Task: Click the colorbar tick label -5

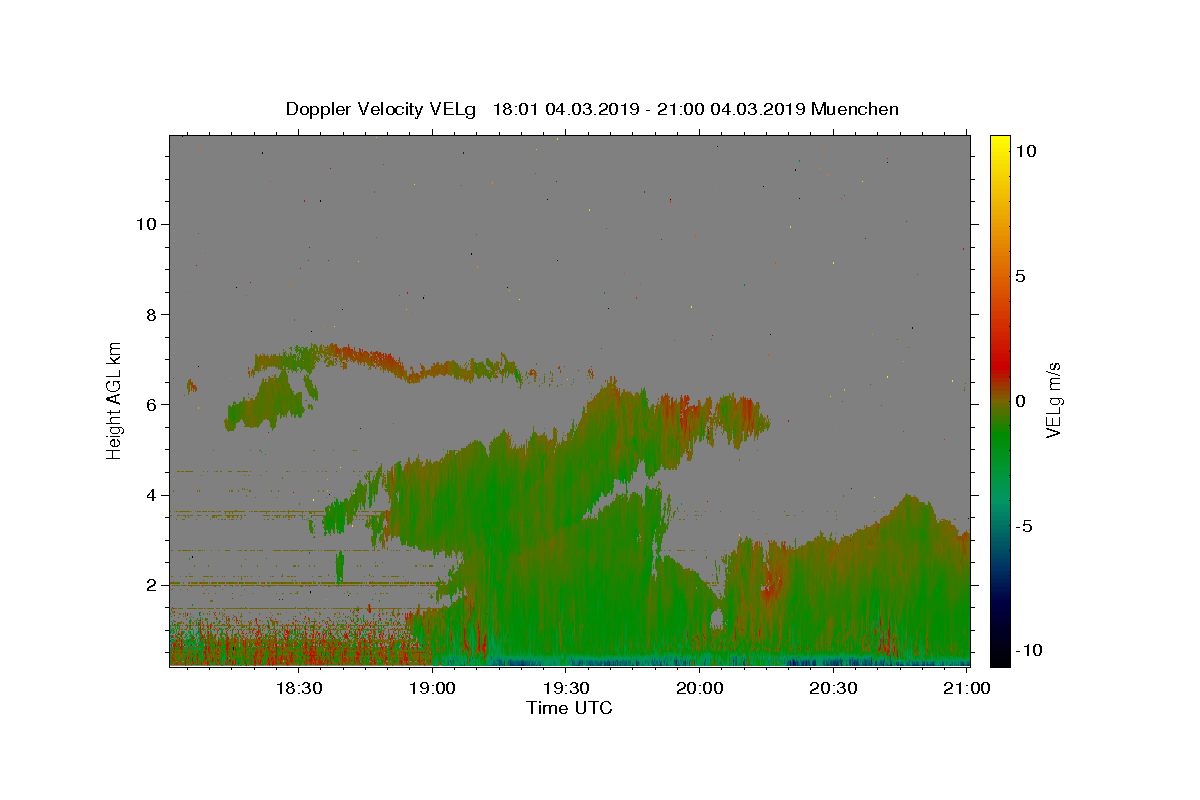Action: click(x=1023, y=526)
